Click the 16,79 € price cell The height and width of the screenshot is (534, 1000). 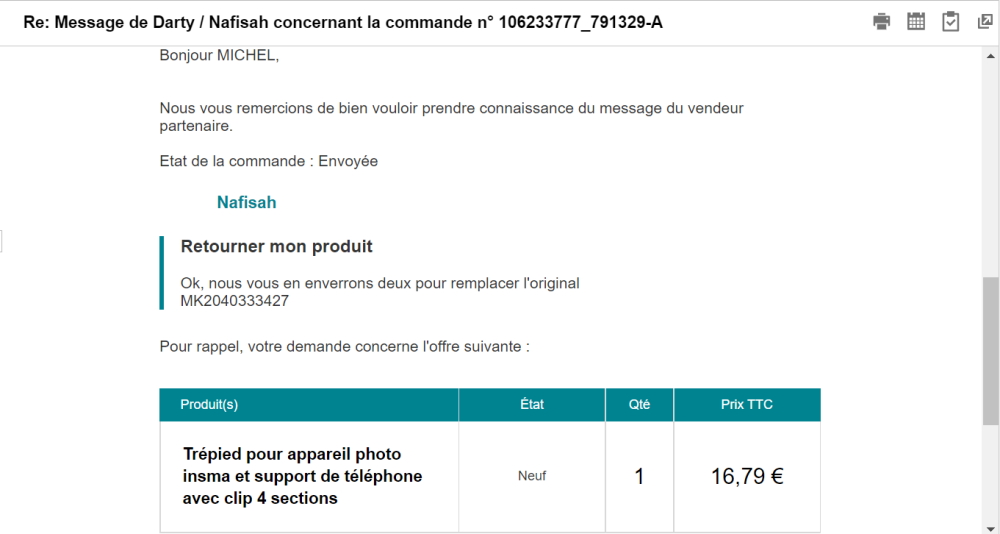(747, 477)
